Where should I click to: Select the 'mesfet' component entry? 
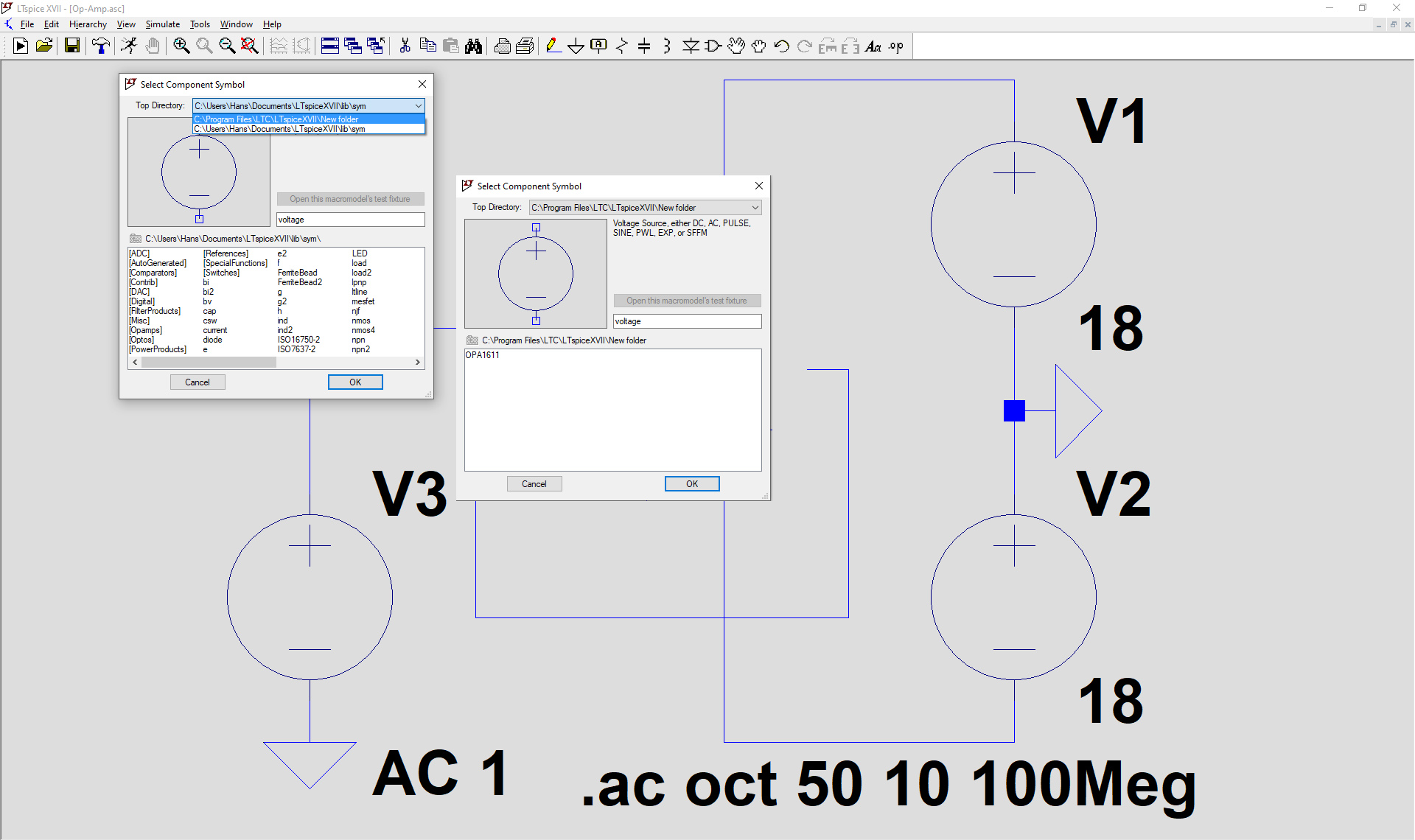tap(363, 301)
